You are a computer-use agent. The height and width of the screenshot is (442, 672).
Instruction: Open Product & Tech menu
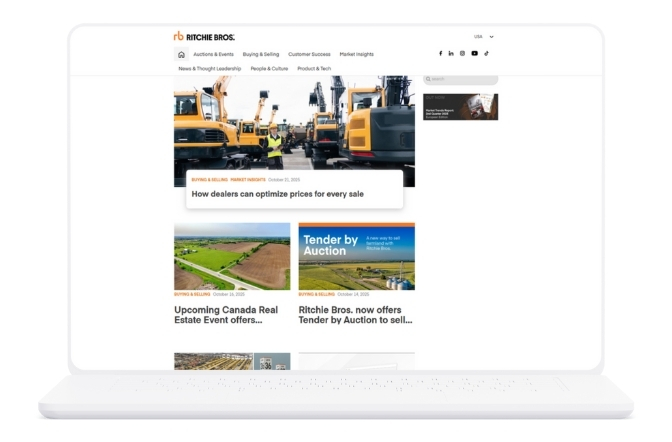[x=314, y=69]
